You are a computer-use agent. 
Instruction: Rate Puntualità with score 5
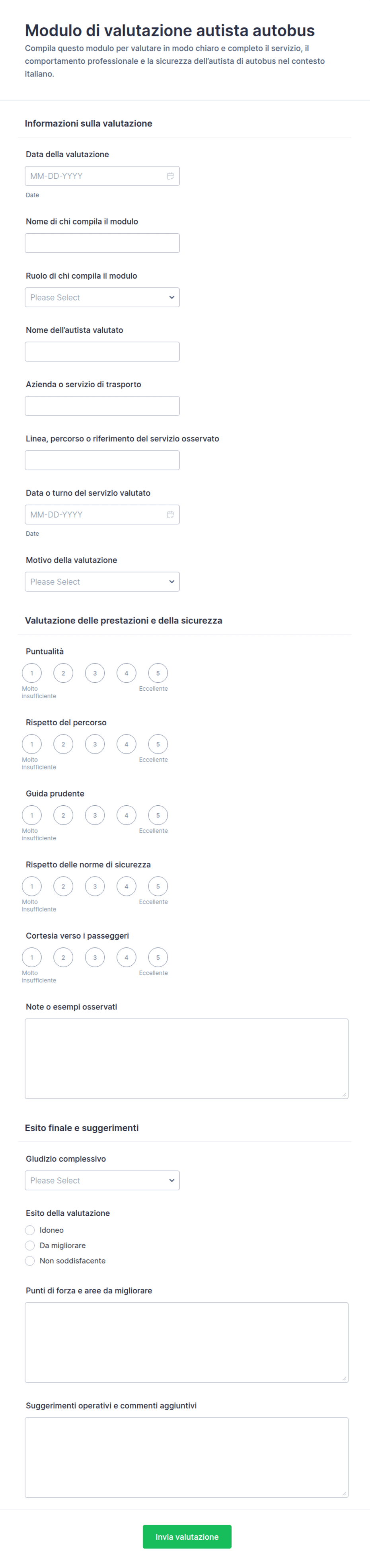[x=158, y=673]
